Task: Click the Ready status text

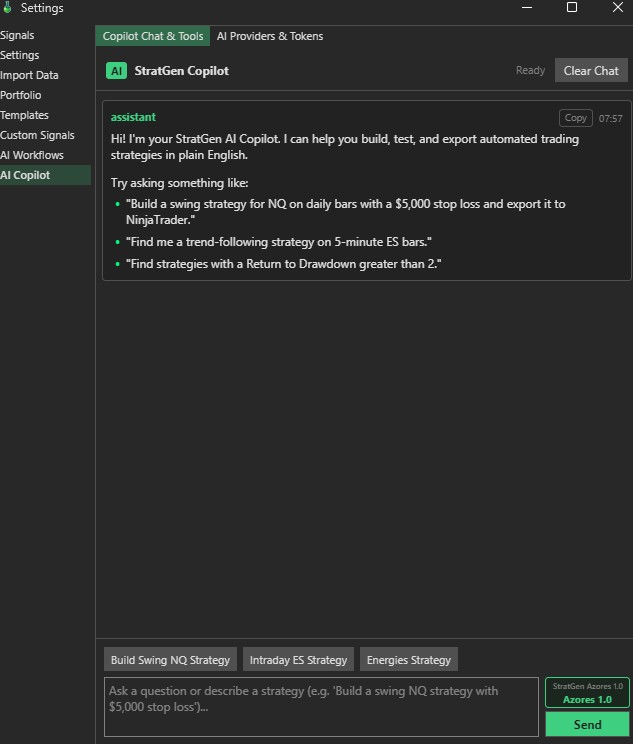Action: pos(531,71)
